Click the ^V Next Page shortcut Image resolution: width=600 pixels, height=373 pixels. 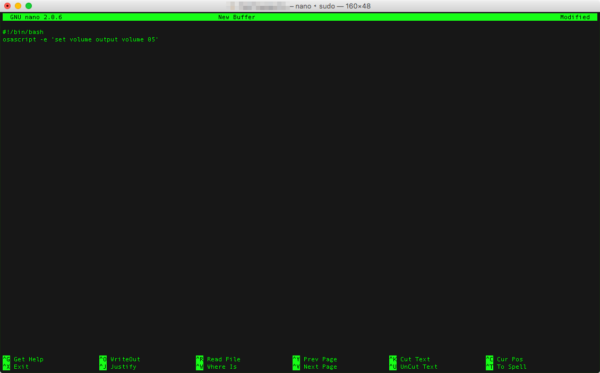click(315, 366)
